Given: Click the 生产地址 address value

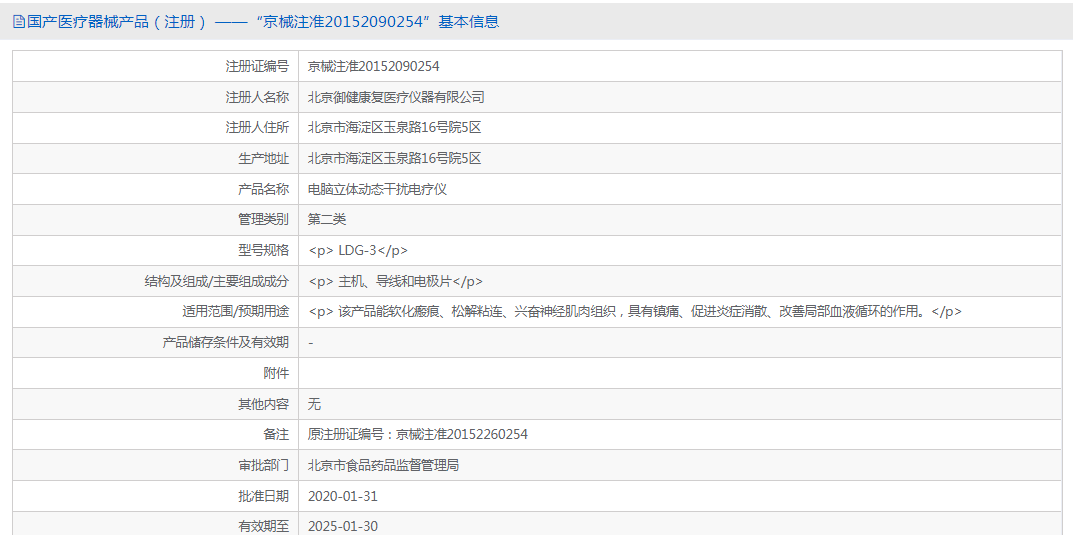Looking at the screenshot, I should pyautogui.click(x=394, y=158).
